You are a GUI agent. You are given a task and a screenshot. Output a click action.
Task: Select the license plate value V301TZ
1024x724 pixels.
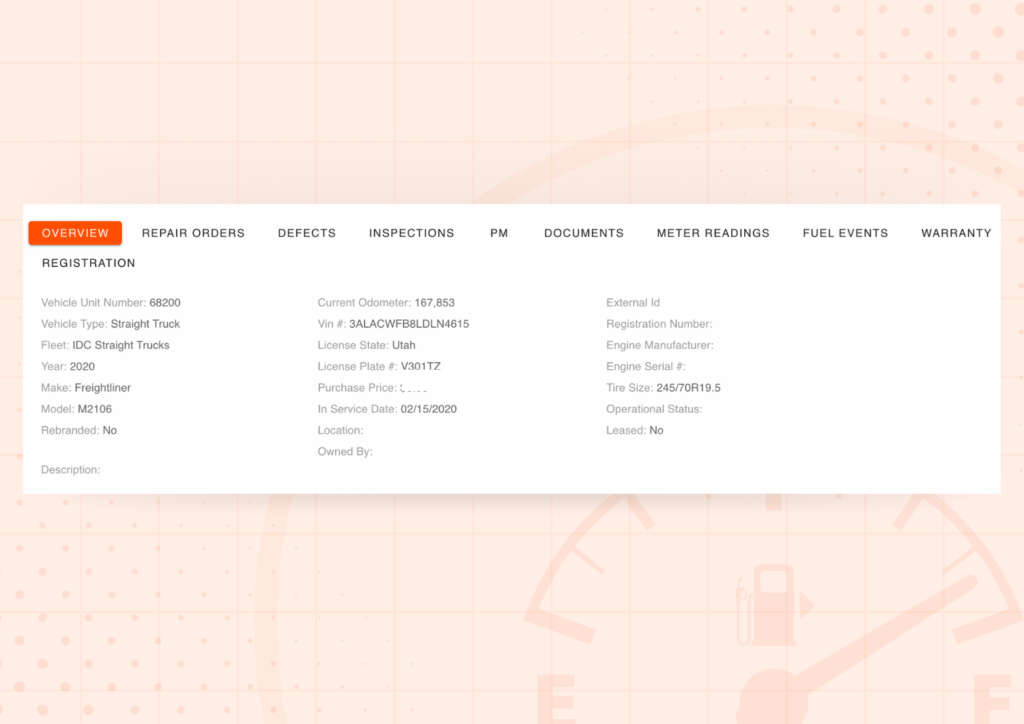pos(421,367)
